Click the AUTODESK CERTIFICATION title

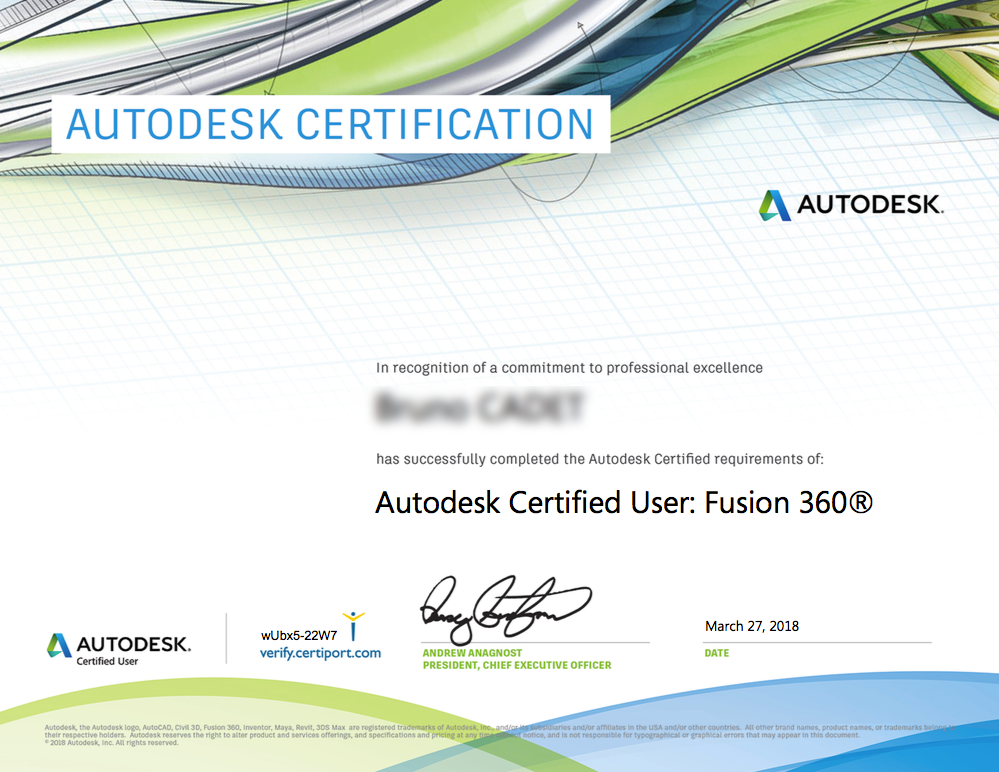pyautogui.click(x=330, y=124)
